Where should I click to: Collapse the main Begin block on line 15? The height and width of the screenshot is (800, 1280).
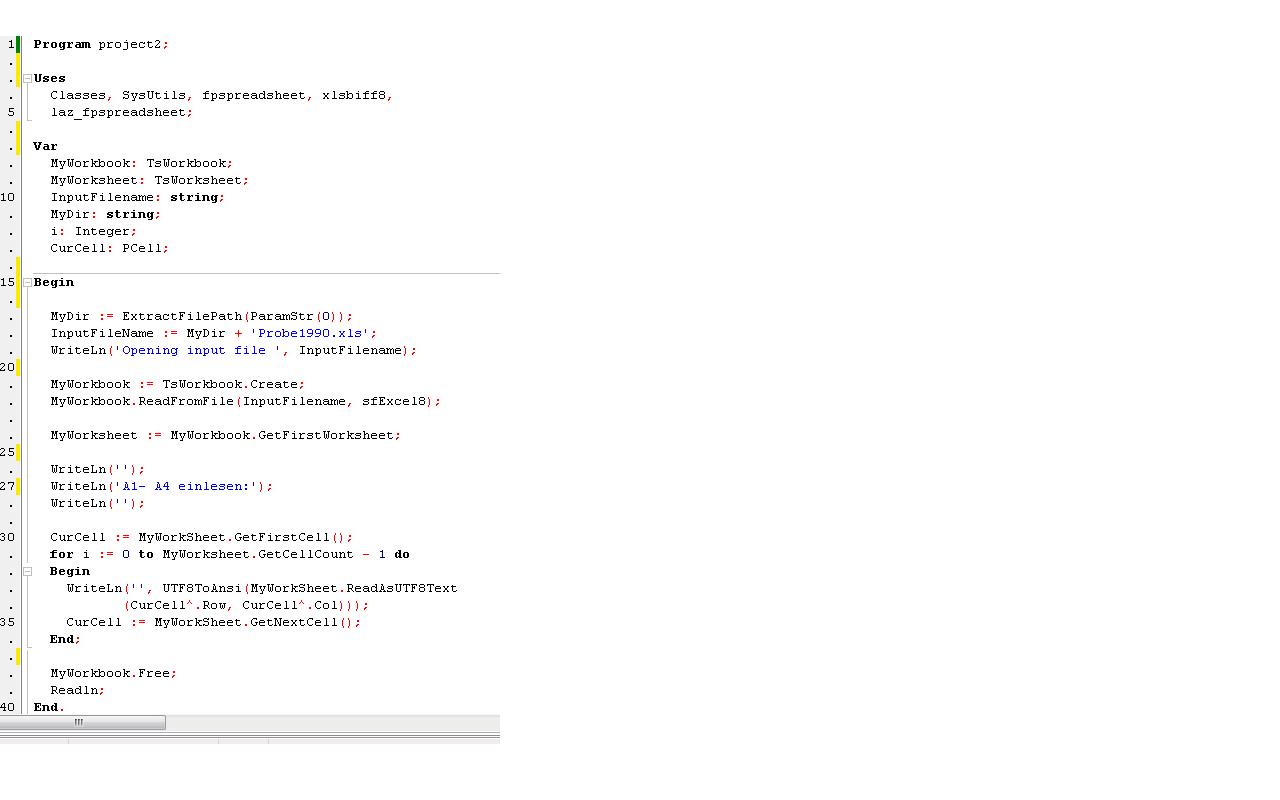coord(27,282)
